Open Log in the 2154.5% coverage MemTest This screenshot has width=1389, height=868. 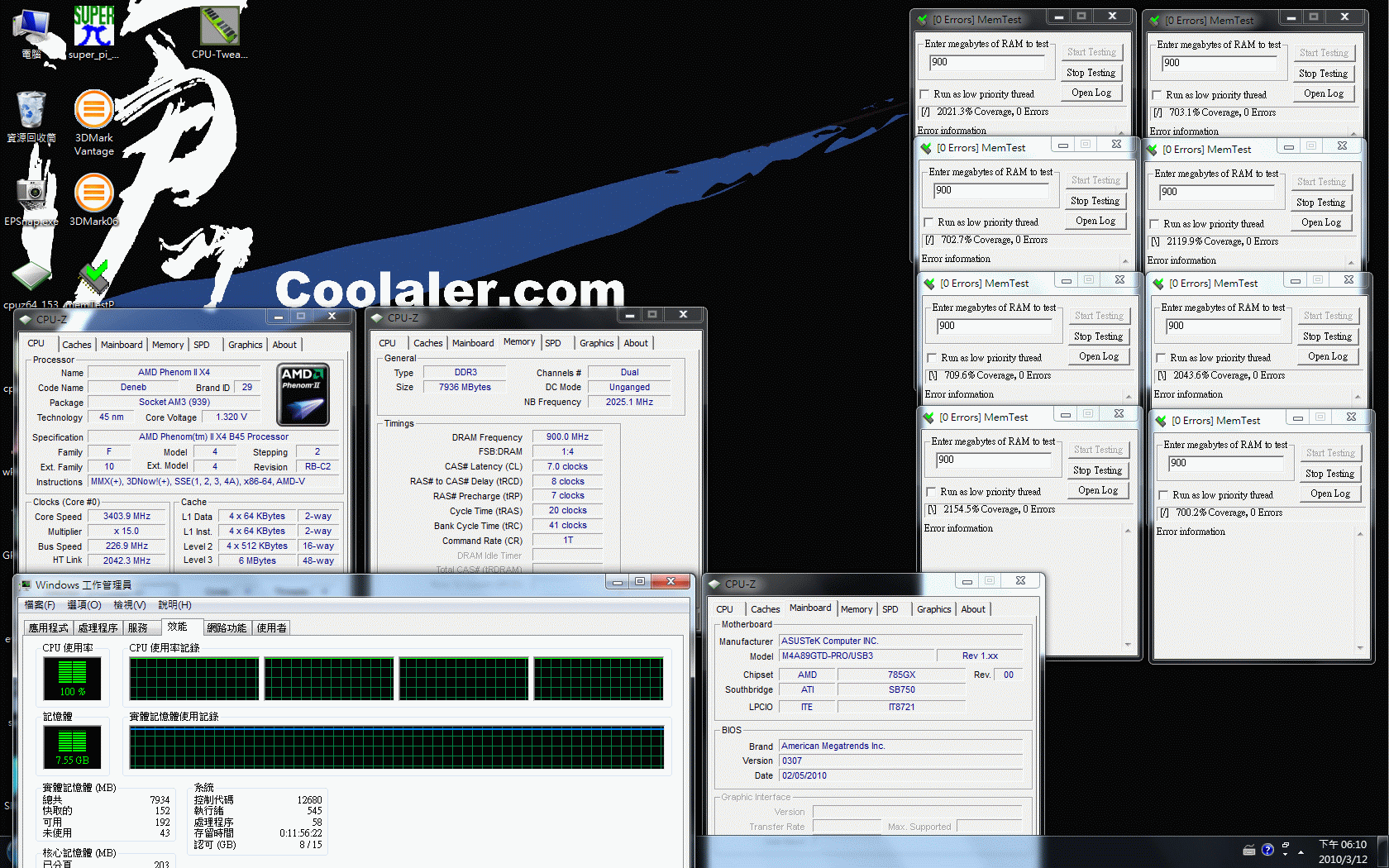click(1097, 490)
